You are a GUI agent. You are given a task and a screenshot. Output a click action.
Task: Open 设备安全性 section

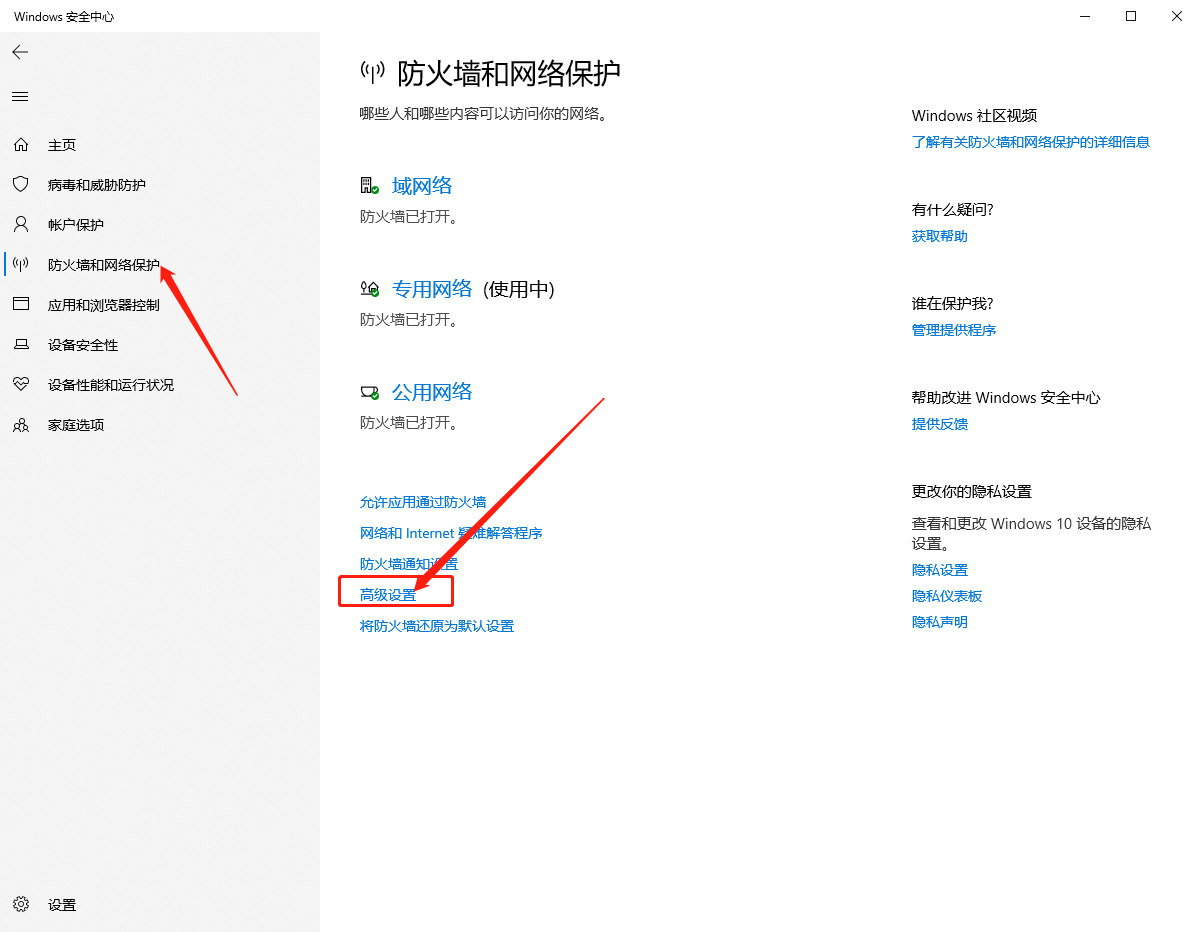83,345
